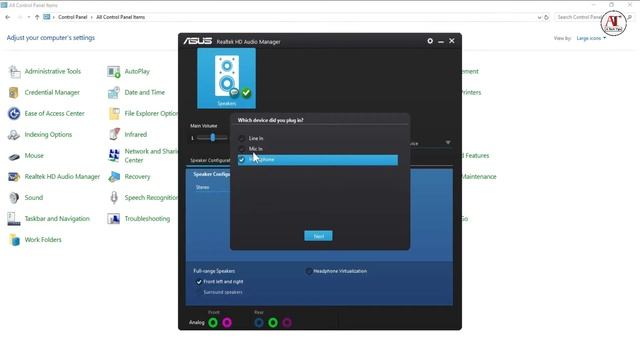
Task: Open Mouse settings icon
Action: click(x=14, y=156)
